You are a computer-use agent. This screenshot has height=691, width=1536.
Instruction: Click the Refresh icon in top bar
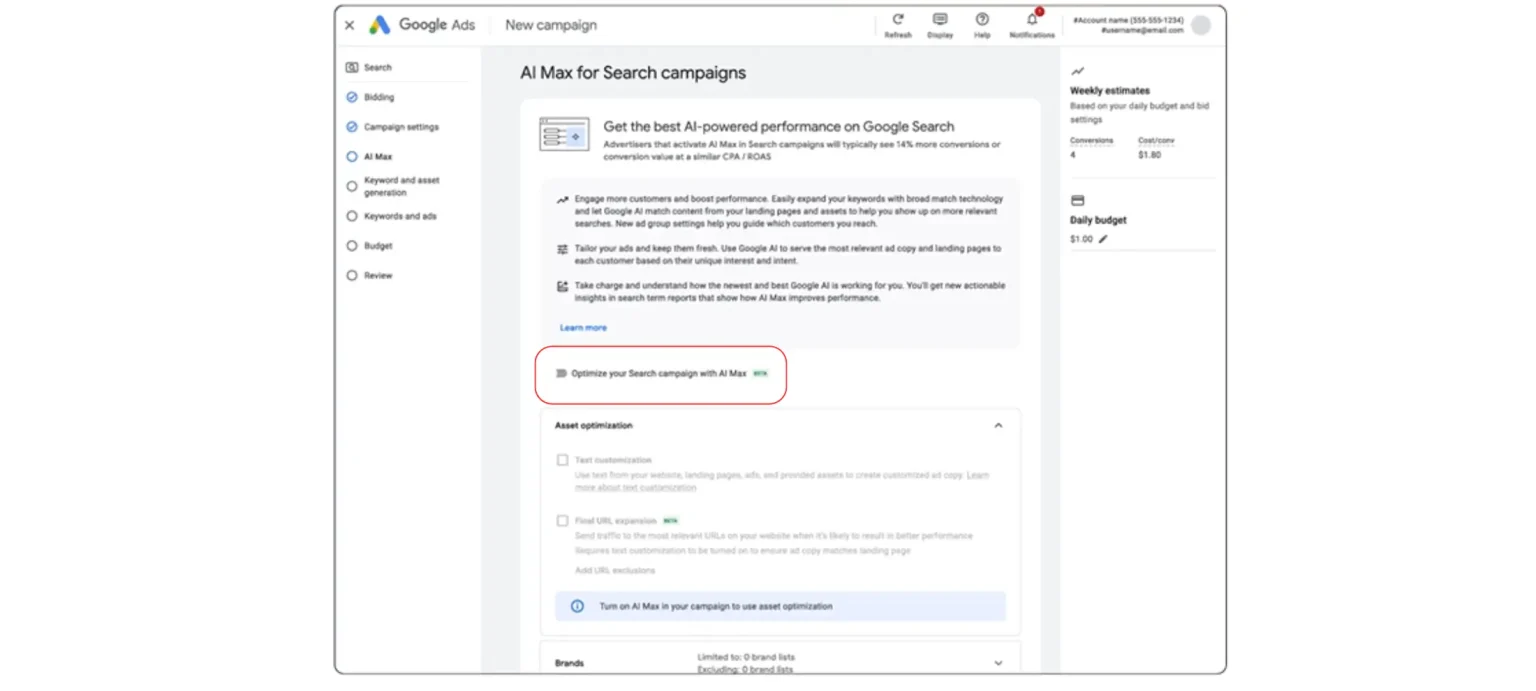point(897,20)
